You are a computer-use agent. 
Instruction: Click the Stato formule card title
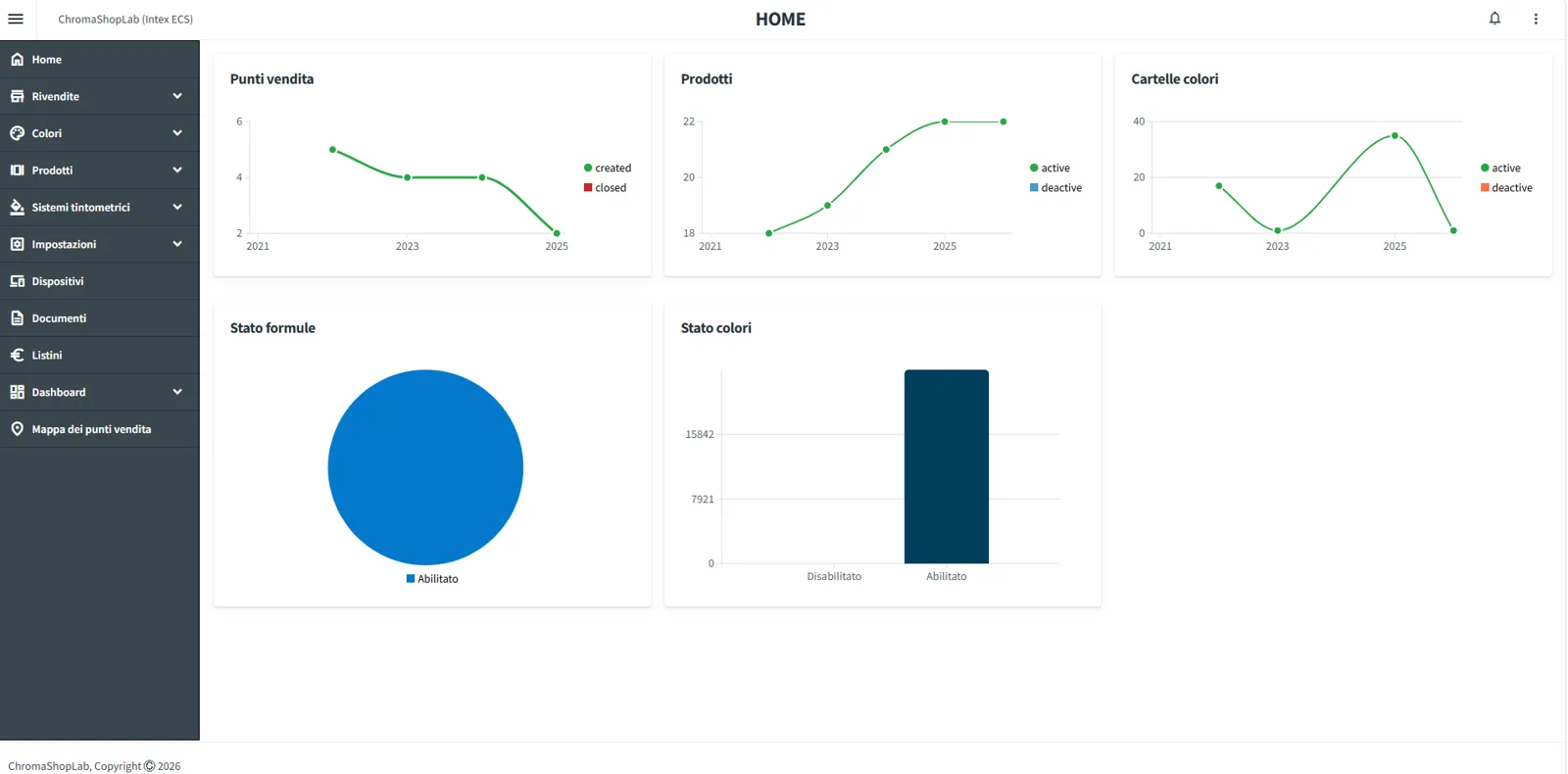coord(272,328)
